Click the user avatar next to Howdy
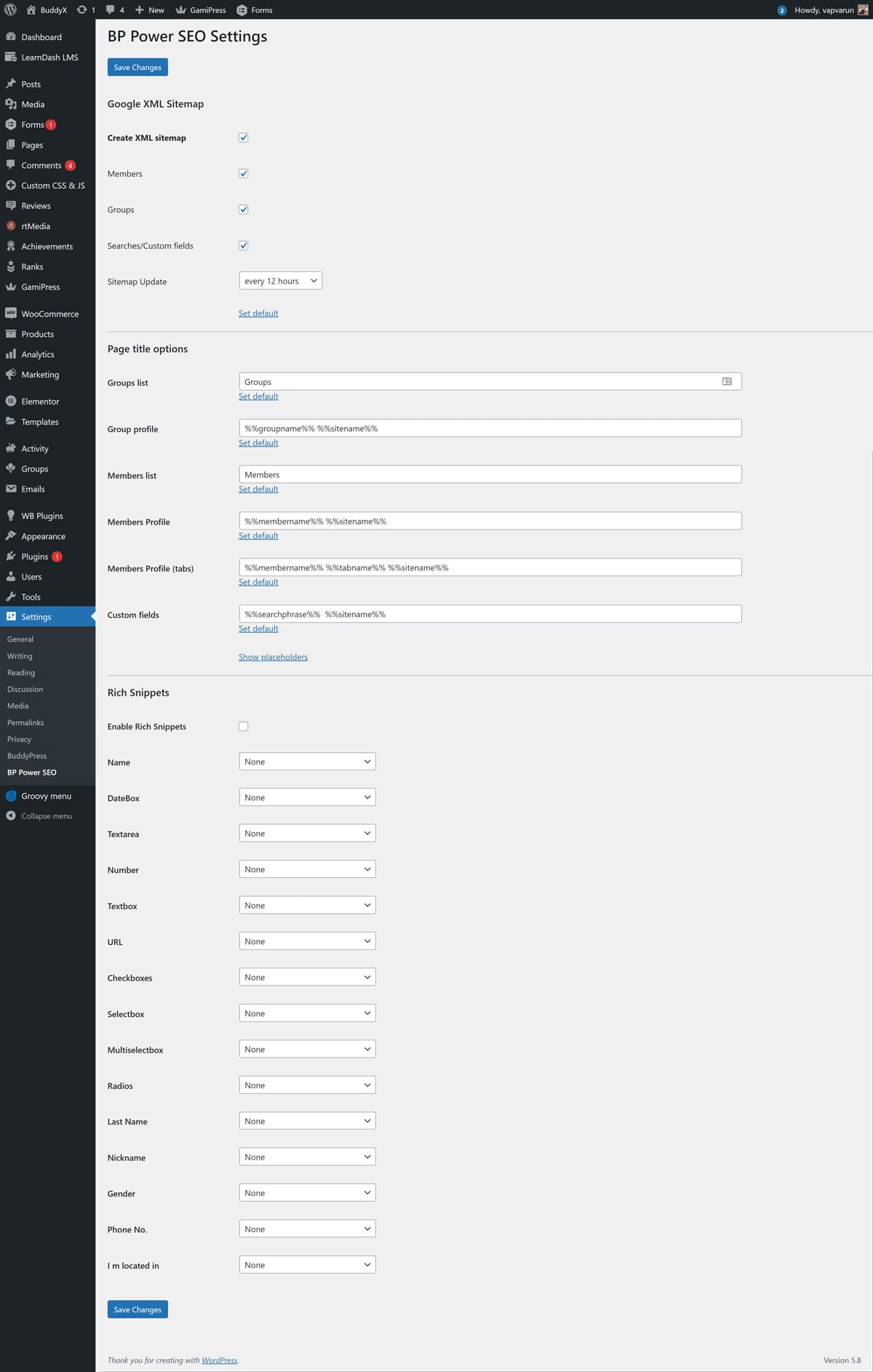The image size is (873, 1372). tap(863, 10)
